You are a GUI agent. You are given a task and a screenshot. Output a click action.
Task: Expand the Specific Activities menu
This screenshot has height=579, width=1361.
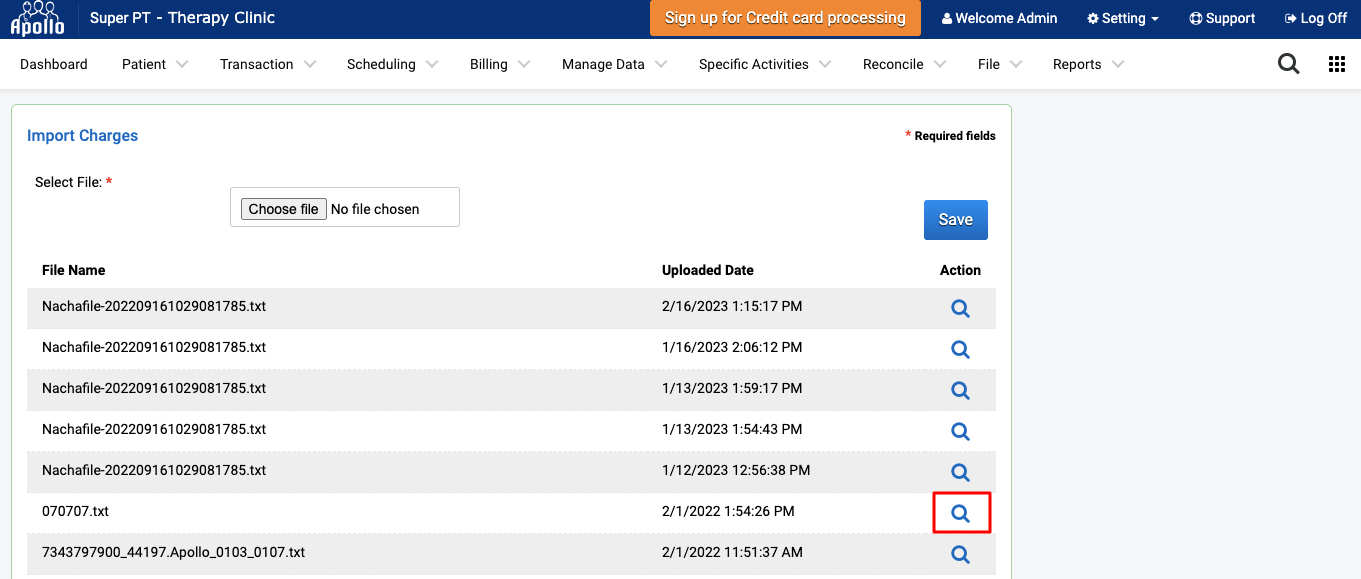click(x=765, y=64)
